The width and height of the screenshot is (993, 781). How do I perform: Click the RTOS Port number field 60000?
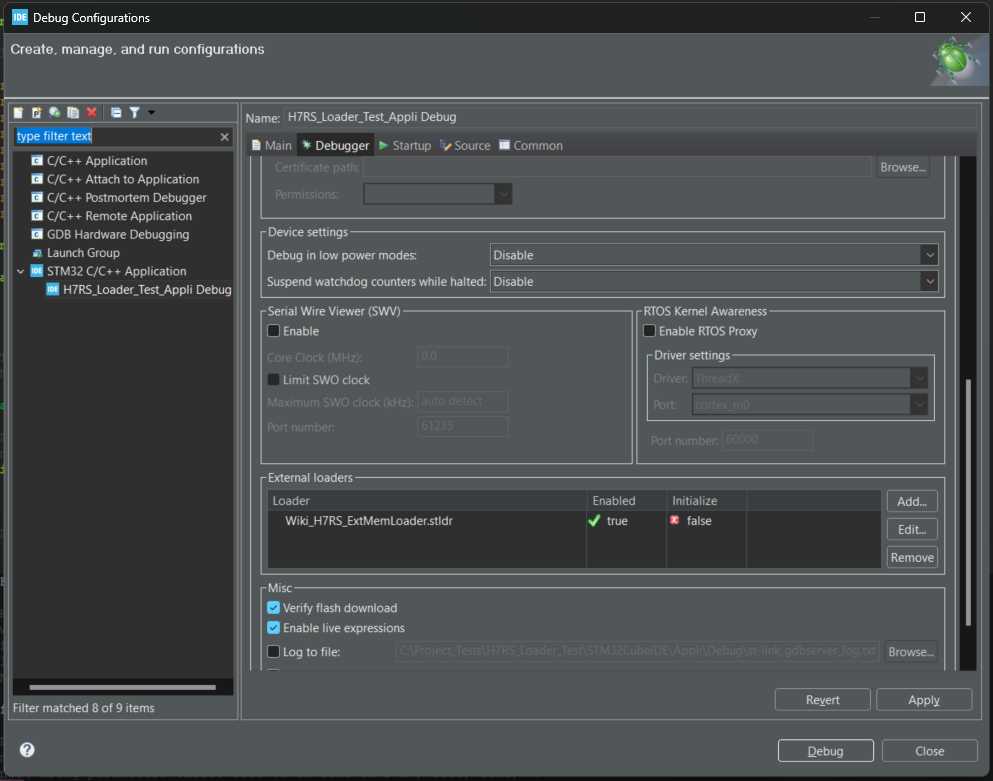point(767,440)
